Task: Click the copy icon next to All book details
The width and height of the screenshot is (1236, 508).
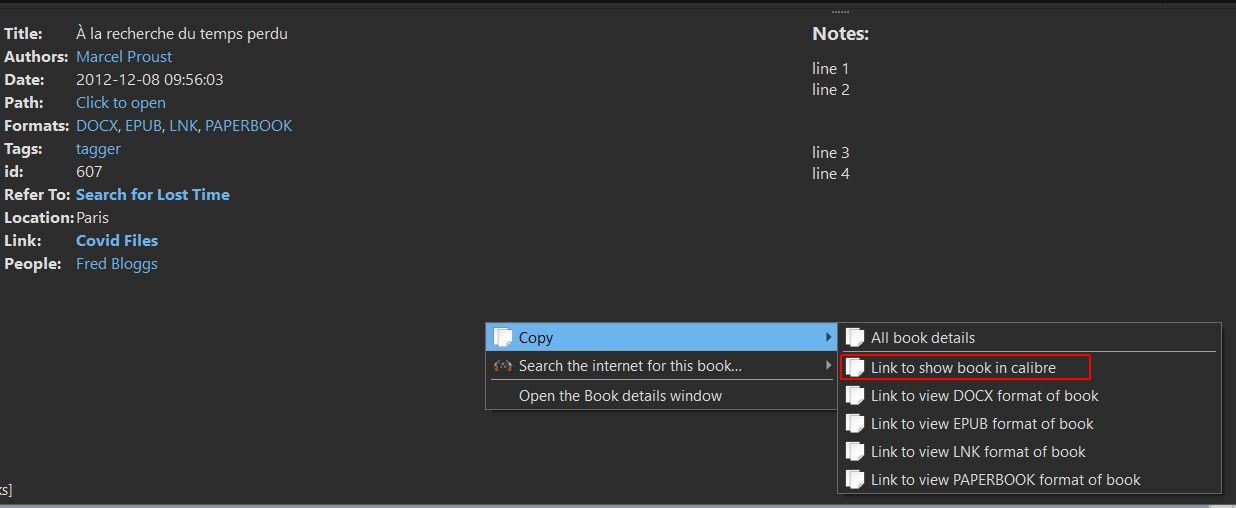Action: tap(855, 338)
